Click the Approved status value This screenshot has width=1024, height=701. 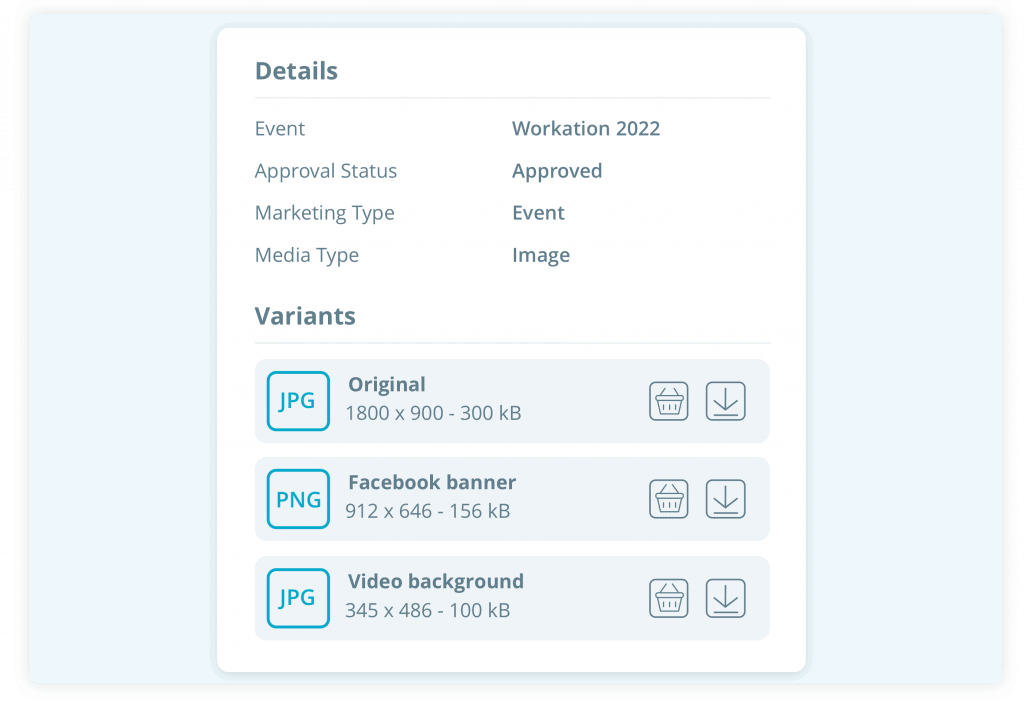coord(557,171)
